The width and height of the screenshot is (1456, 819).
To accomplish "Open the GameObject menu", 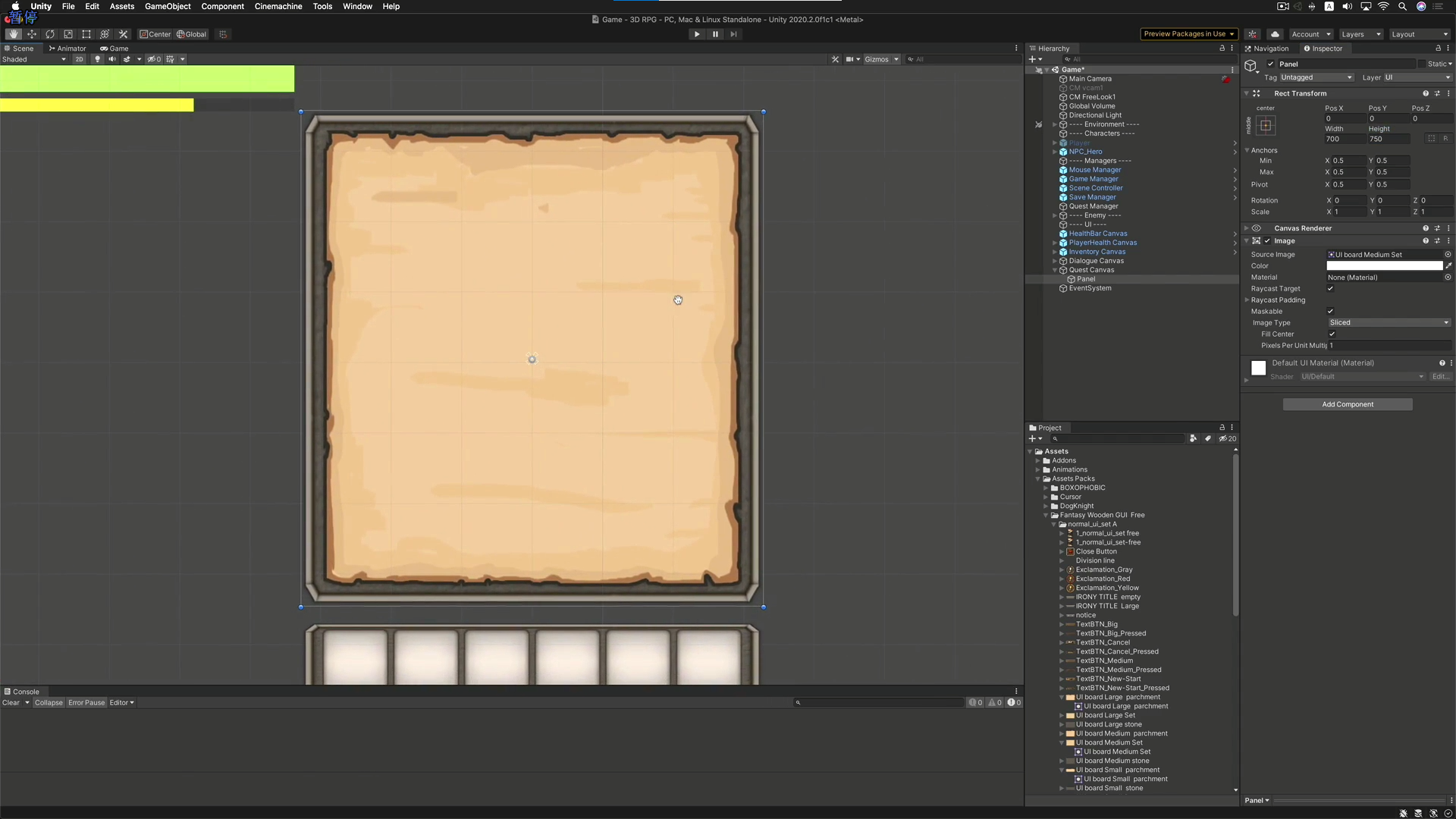I will [x=168, y=6].
